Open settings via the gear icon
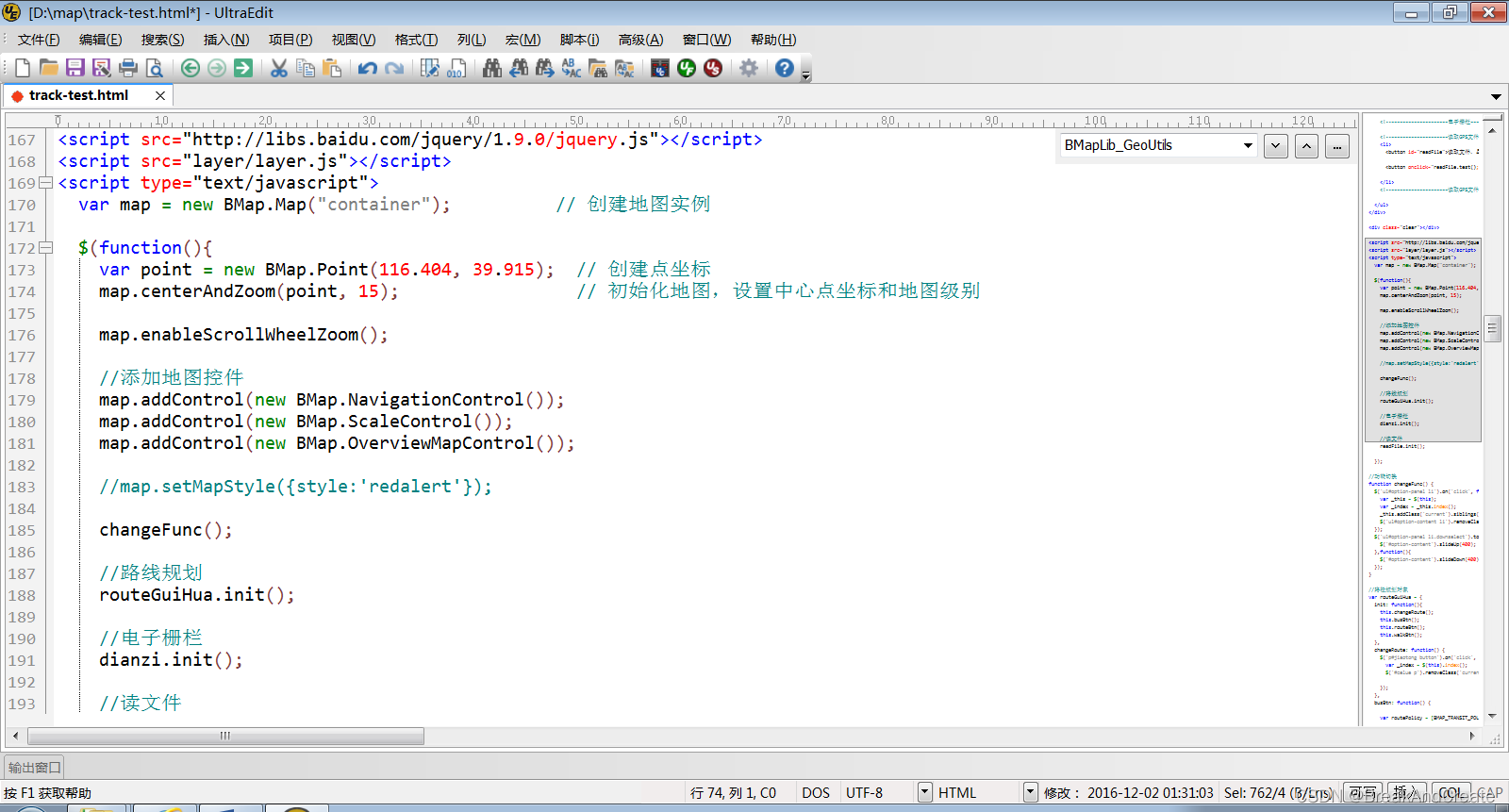The height and width of the screenshot is (812, 1509). 749,68
